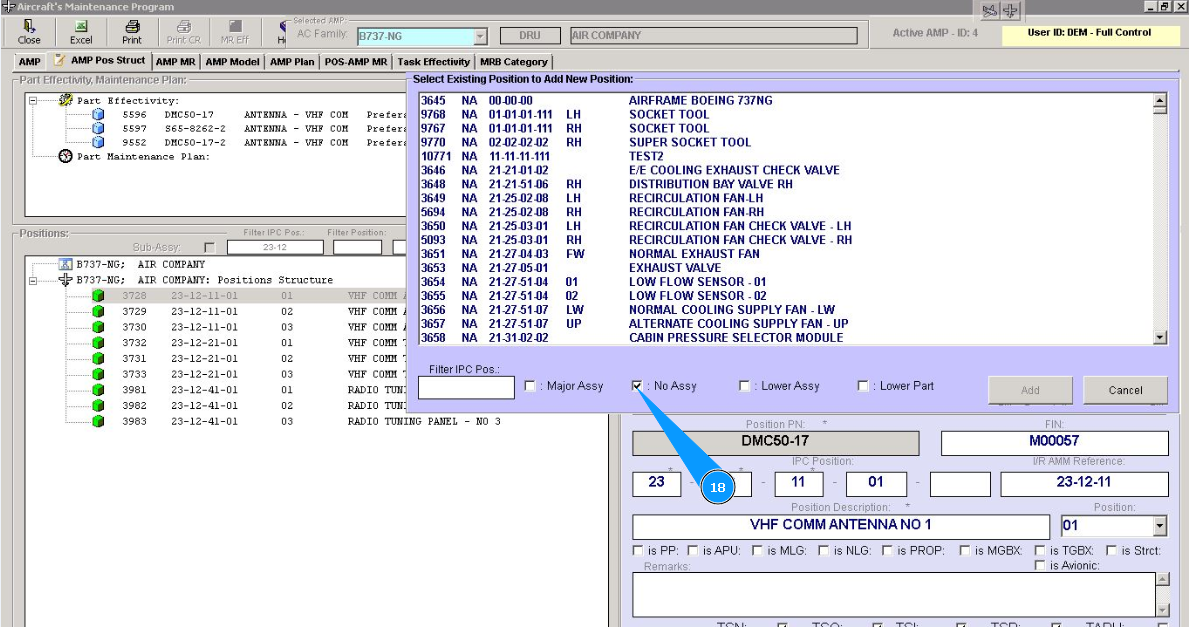The width and height of the screenshot is (1189, 629).
Task: Click the green cube icon for position 3729
Action: [98, 312]
